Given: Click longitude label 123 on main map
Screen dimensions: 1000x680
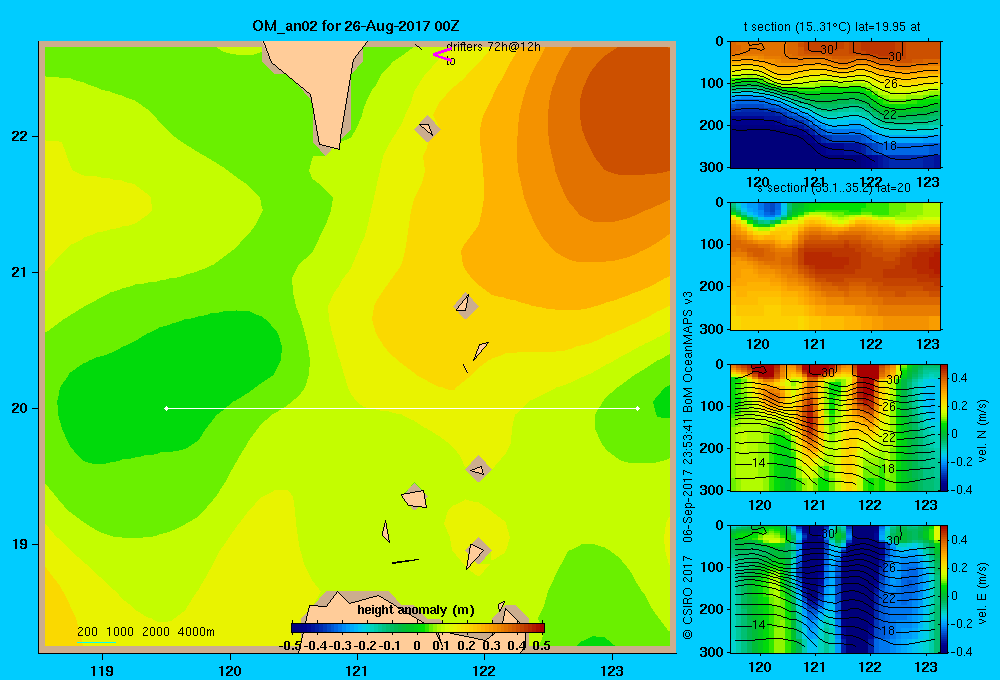Looking at the screenshot, I should pos(612,670).
